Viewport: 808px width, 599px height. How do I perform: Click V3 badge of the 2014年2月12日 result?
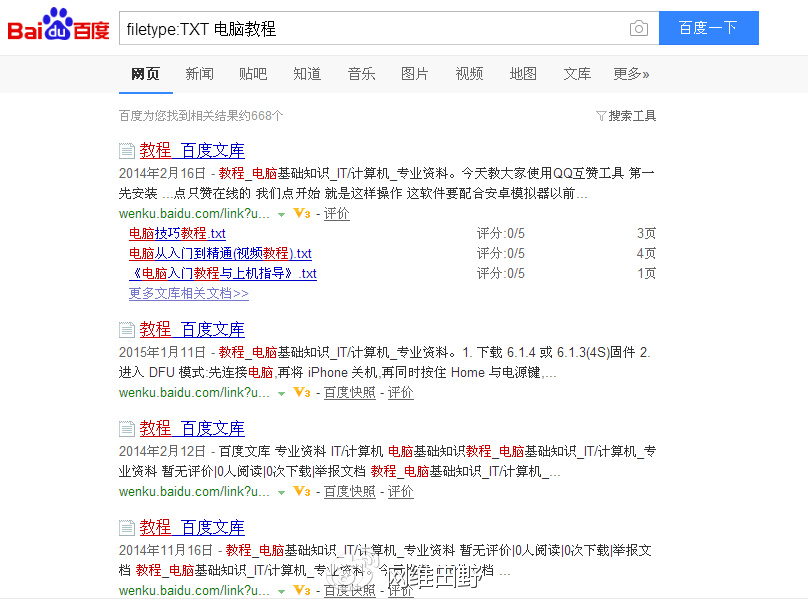(x=301, y=491)
